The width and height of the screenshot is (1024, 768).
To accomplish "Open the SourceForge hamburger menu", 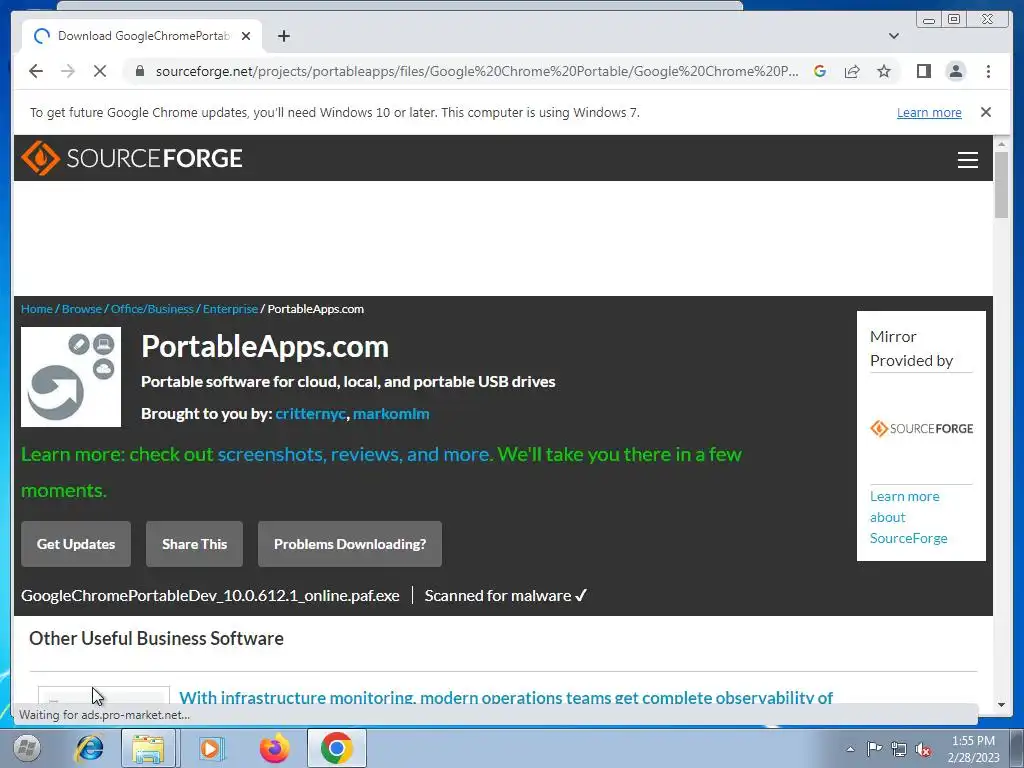I will tap(967, 159).
